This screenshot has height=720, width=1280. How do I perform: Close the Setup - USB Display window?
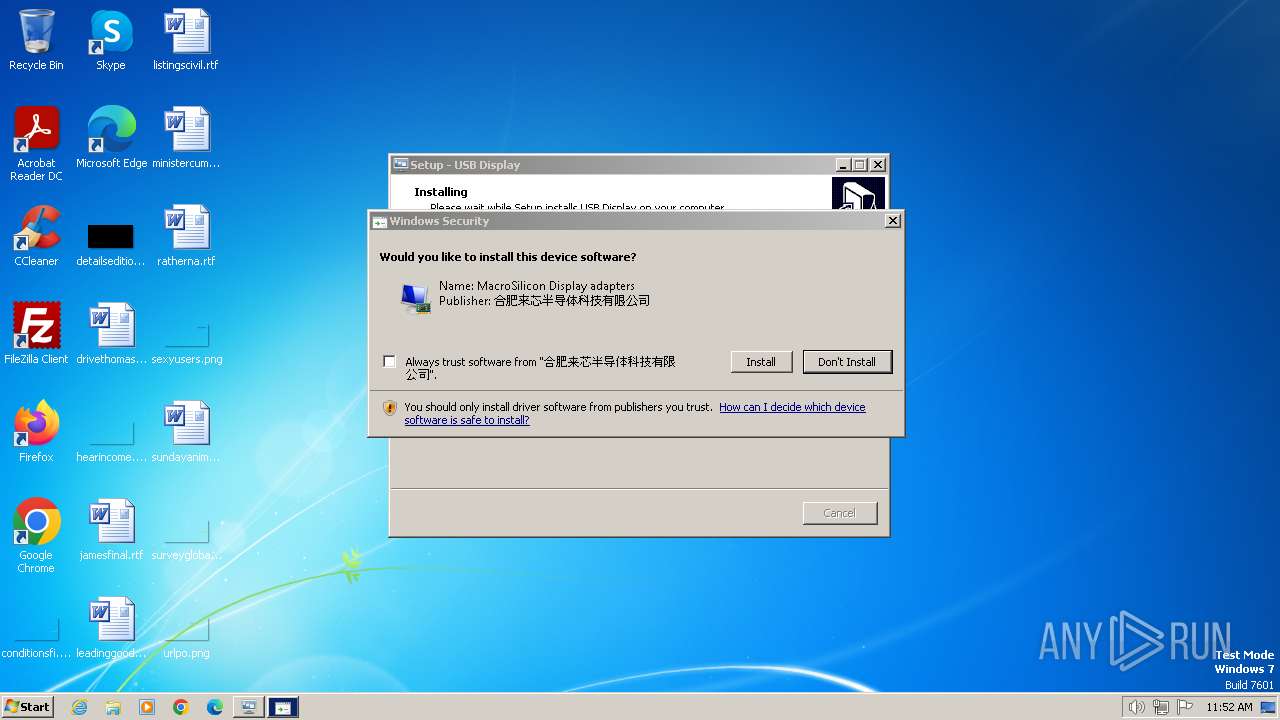pos(878,165)
